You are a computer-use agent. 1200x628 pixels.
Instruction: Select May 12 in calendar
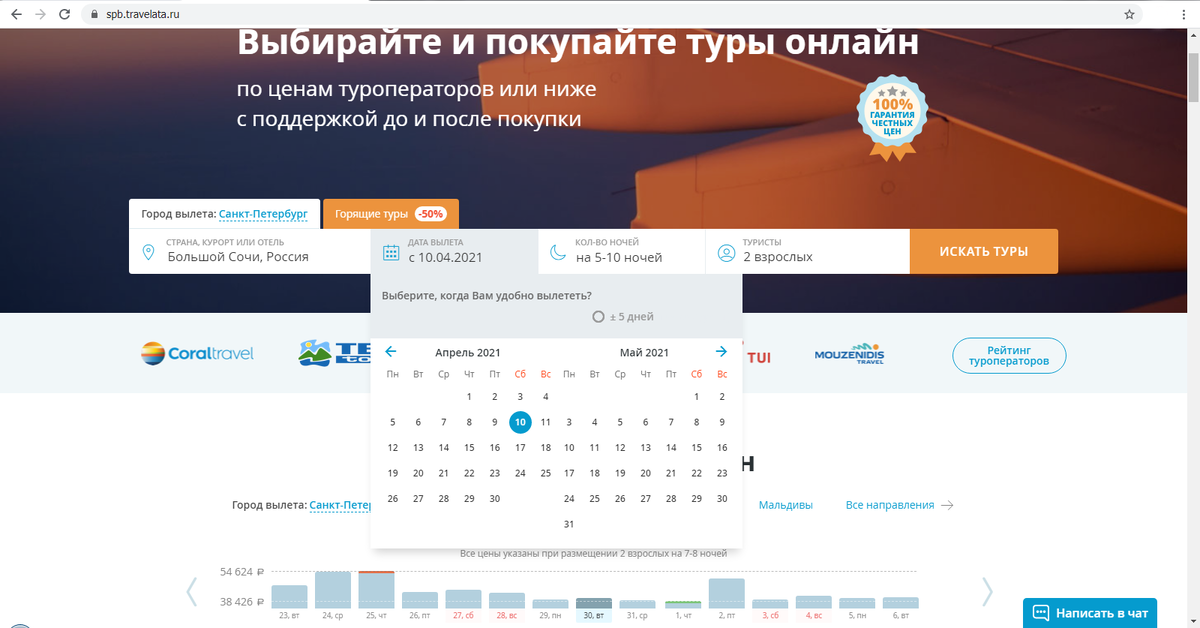620,448
